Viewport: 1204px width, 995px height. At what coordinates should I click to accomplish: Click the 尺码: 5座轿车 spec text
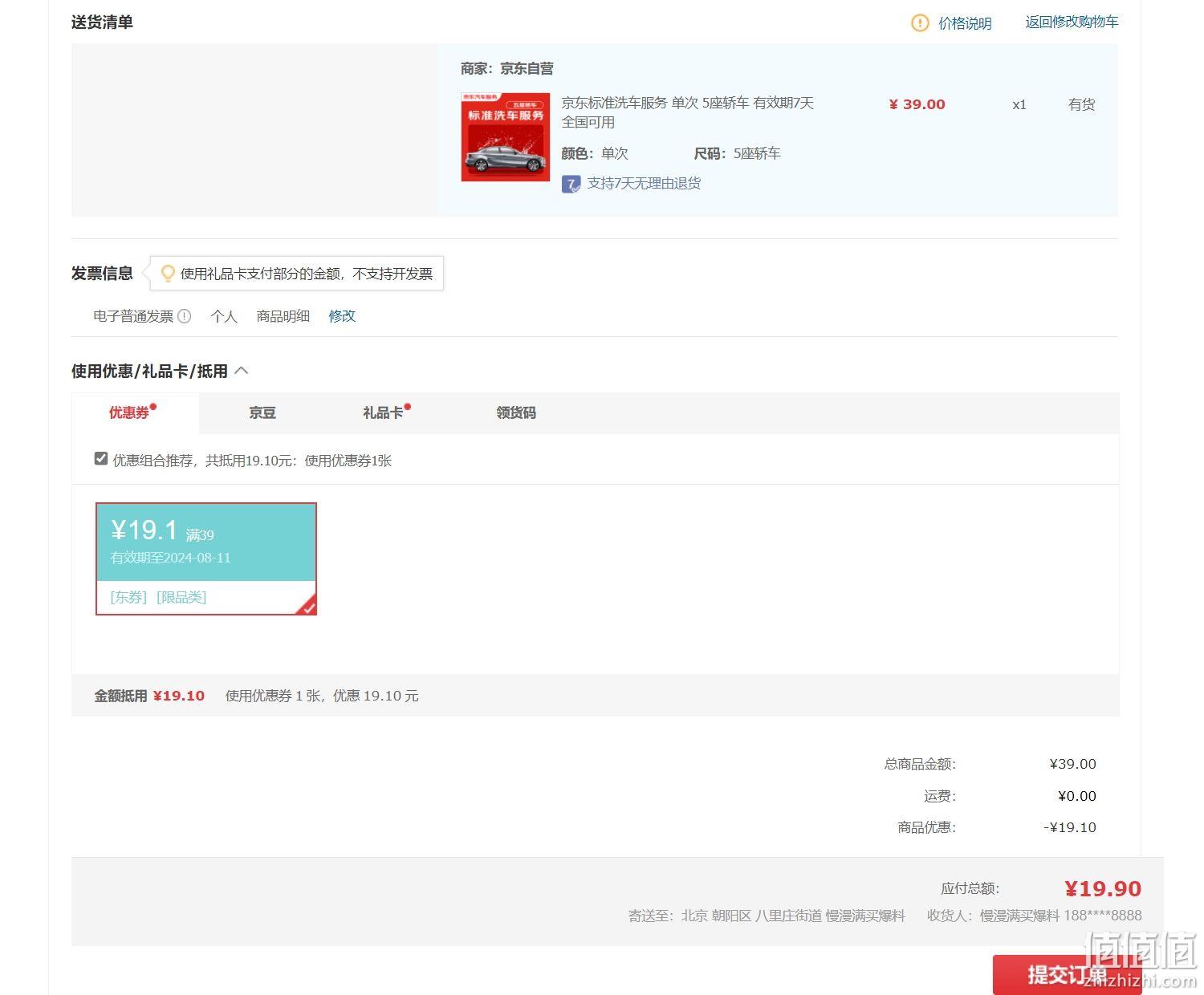pyautogui.click(x=738, y=153)
